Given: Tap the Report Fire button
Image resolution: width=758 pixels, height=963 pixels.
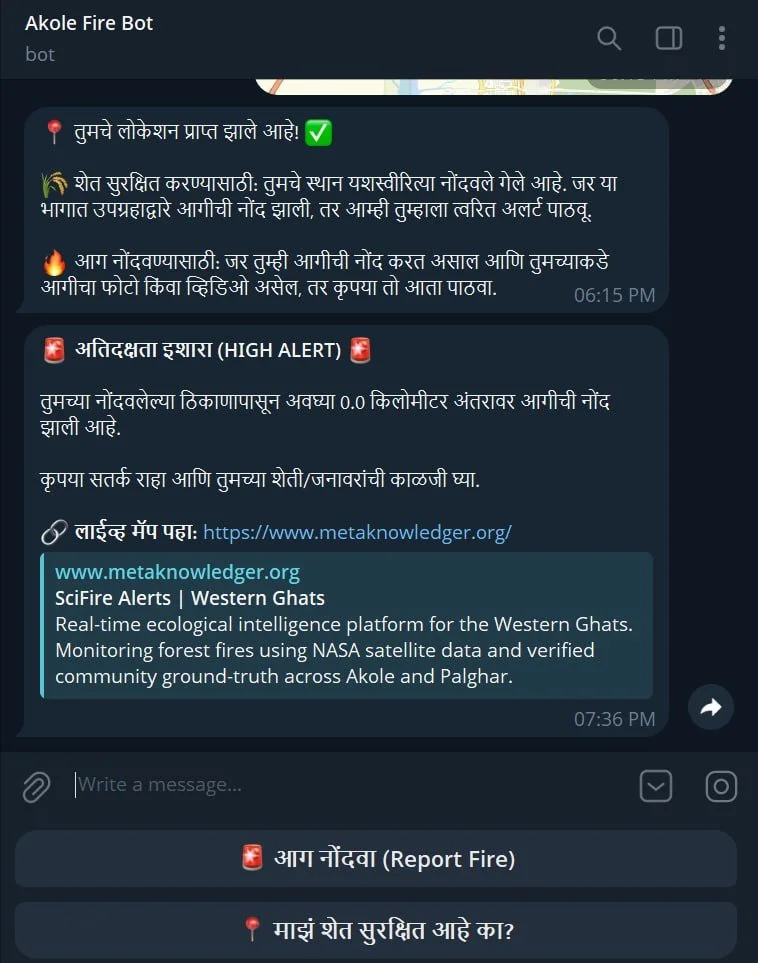Looking at the screenshot, I should tap(376, 859).
